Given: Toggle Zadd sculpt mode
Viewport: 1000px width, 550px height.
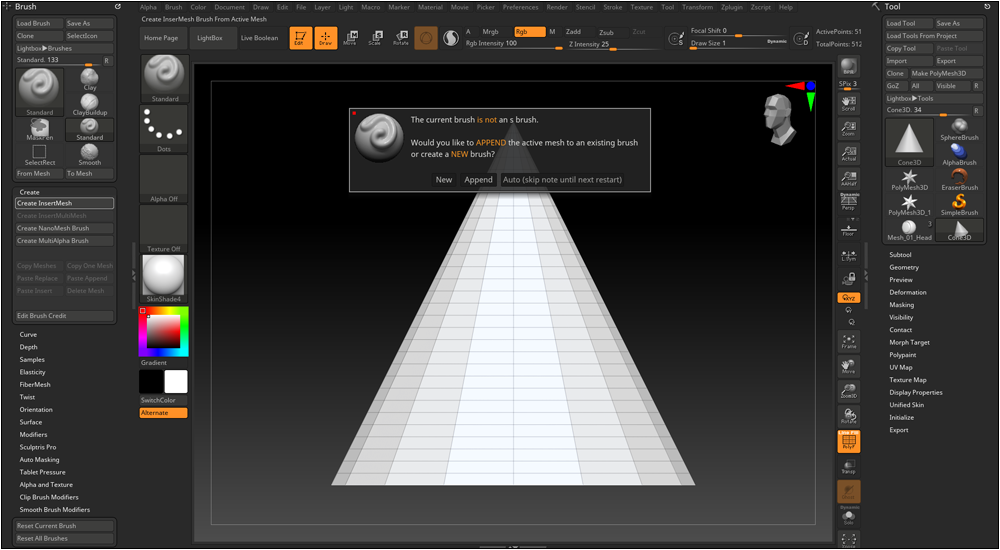Looking at the screenshot, I should [x=573, y=32].
